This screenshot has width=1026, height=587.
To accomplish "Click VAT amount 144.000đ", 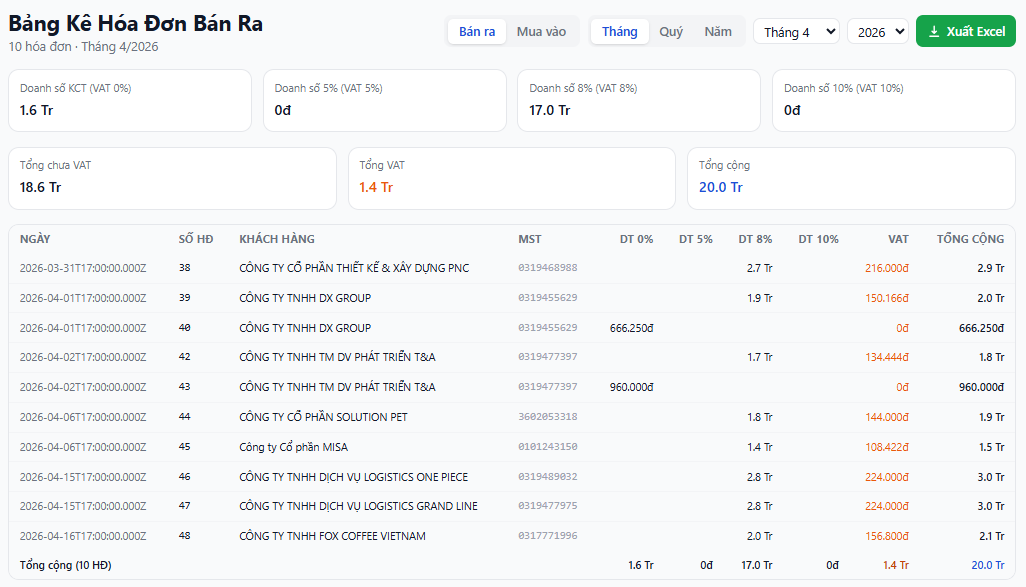I will click(887, 417).
